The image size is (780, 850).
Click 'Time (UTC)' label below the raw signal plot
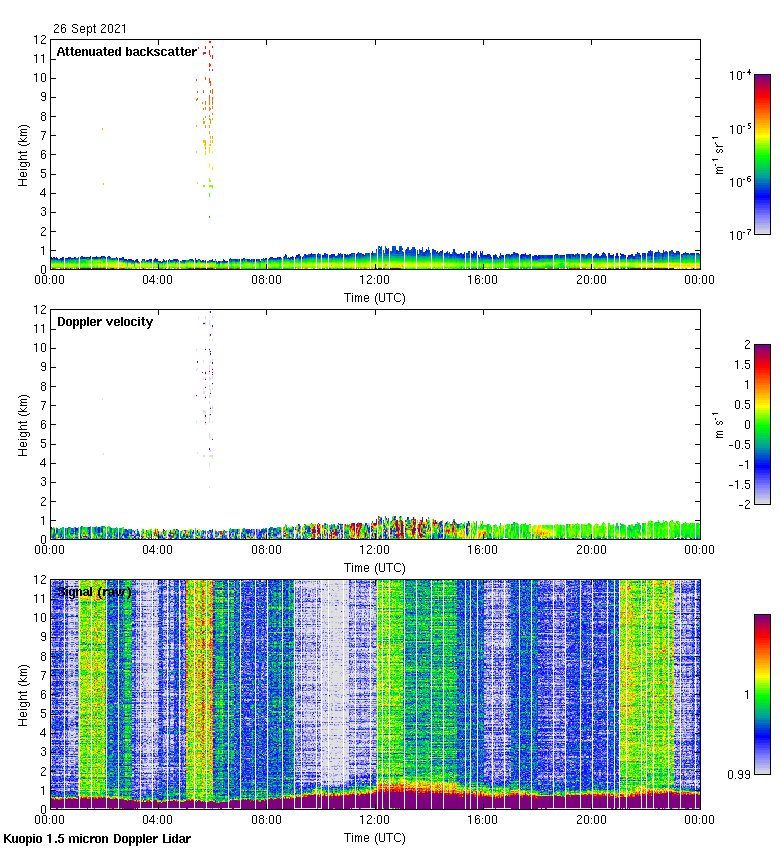click(375, 837)
